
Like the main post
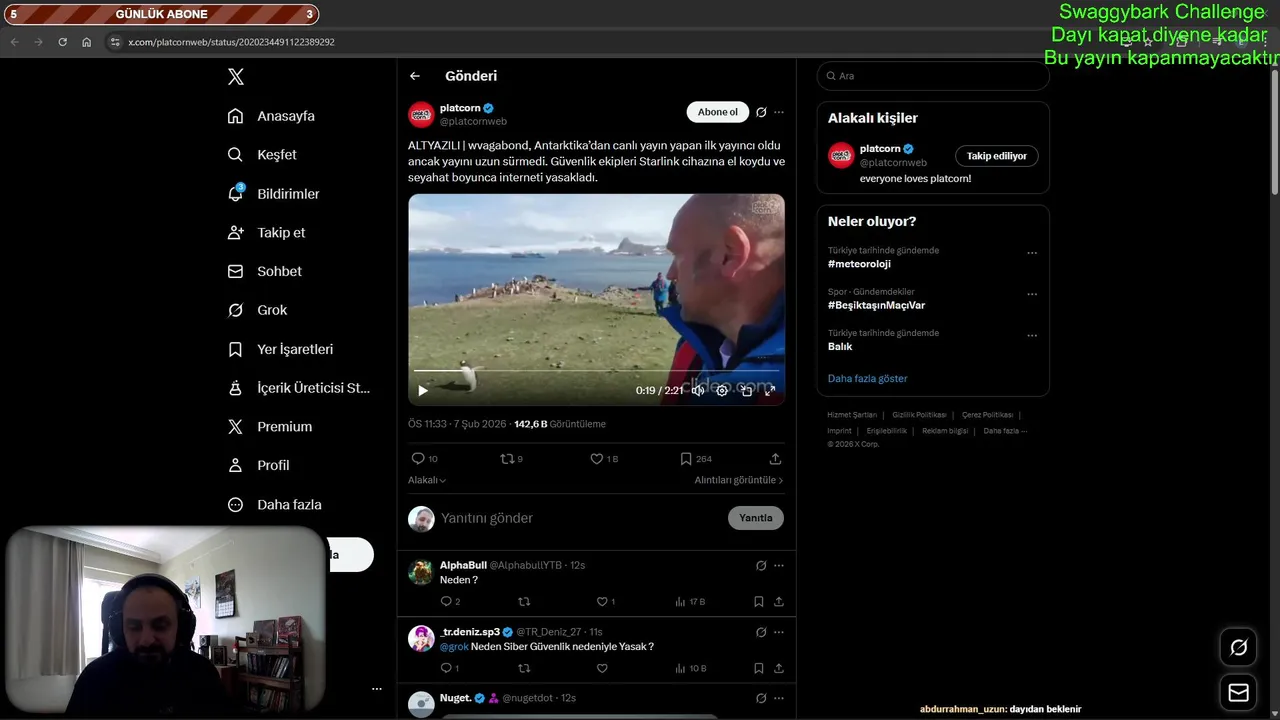[x=604, y=459]
